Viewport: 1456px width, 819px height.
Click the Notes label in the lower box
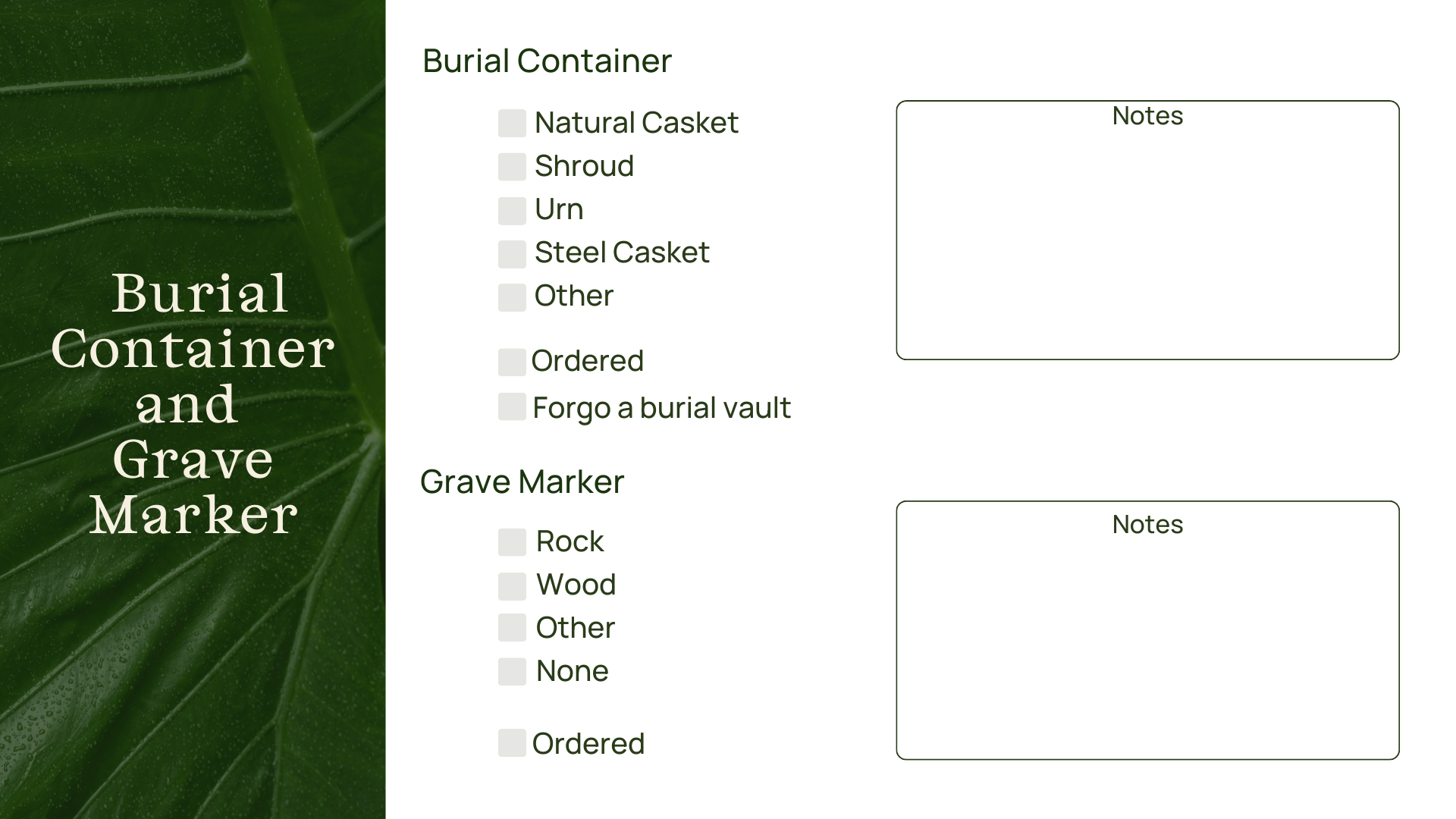tap(1147, 525)
